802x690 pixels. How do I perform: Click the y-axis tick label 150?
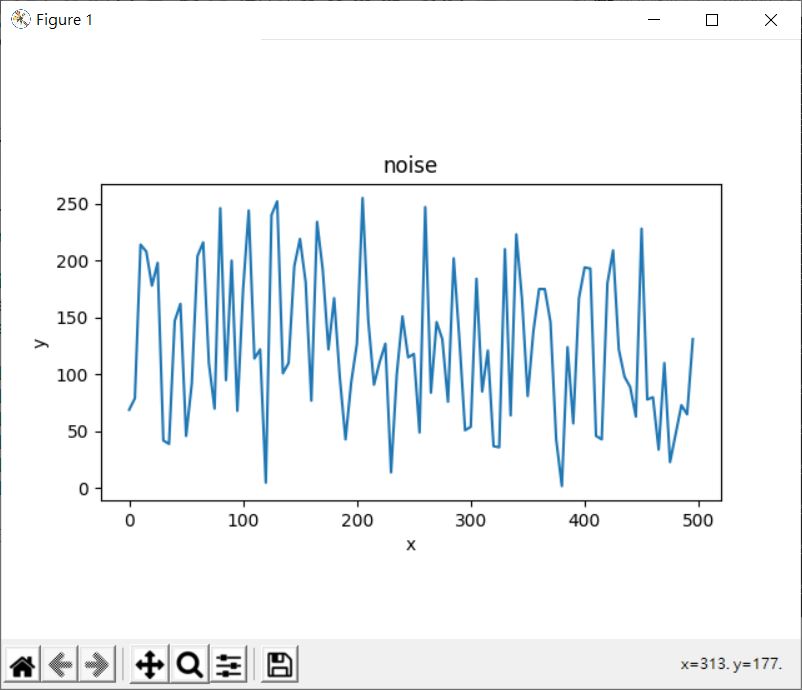[x=73, y=318]
